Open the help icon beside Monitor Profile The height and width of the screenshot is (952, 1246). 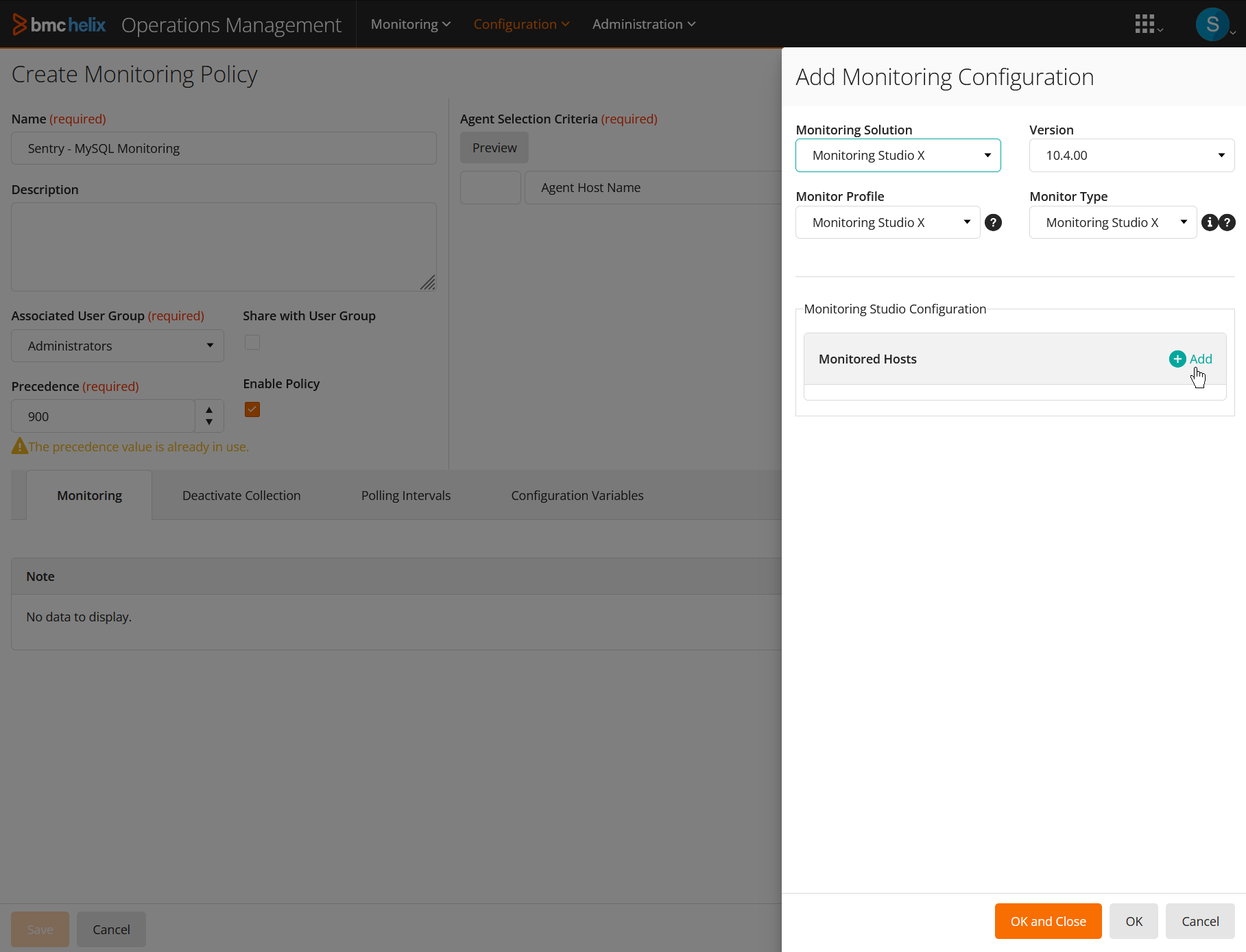993,222
